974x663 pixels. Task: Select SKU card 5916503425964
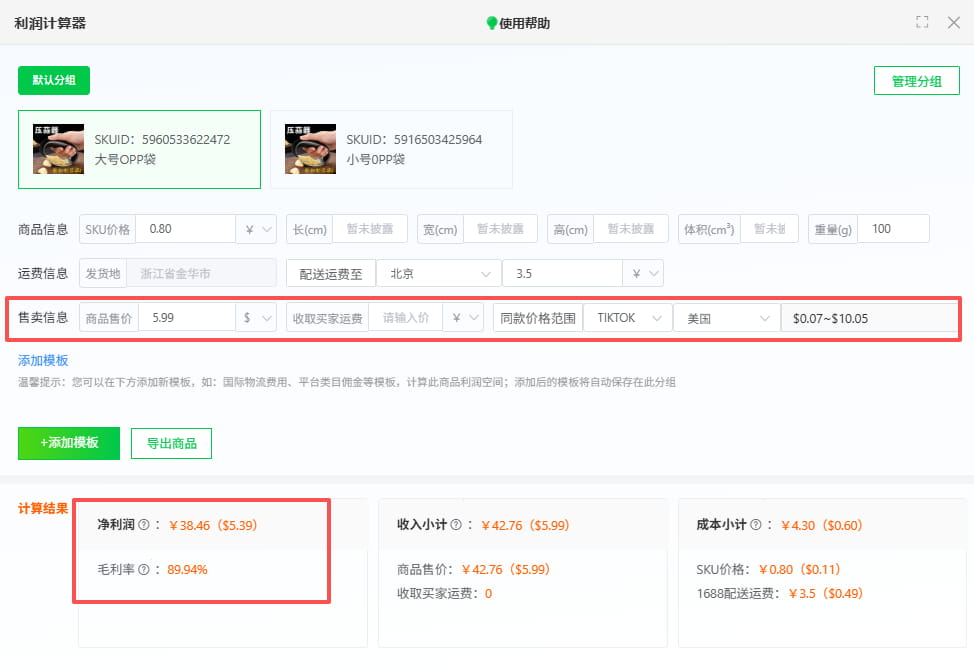point(391,148)
